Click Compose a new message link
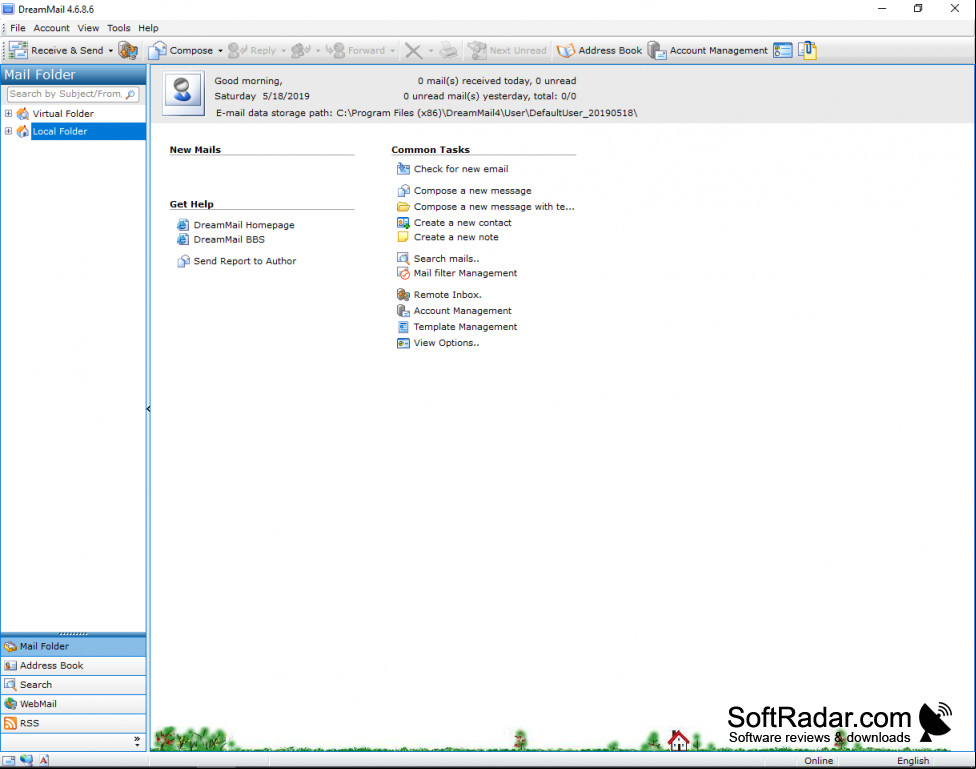 tap(472, 191)
